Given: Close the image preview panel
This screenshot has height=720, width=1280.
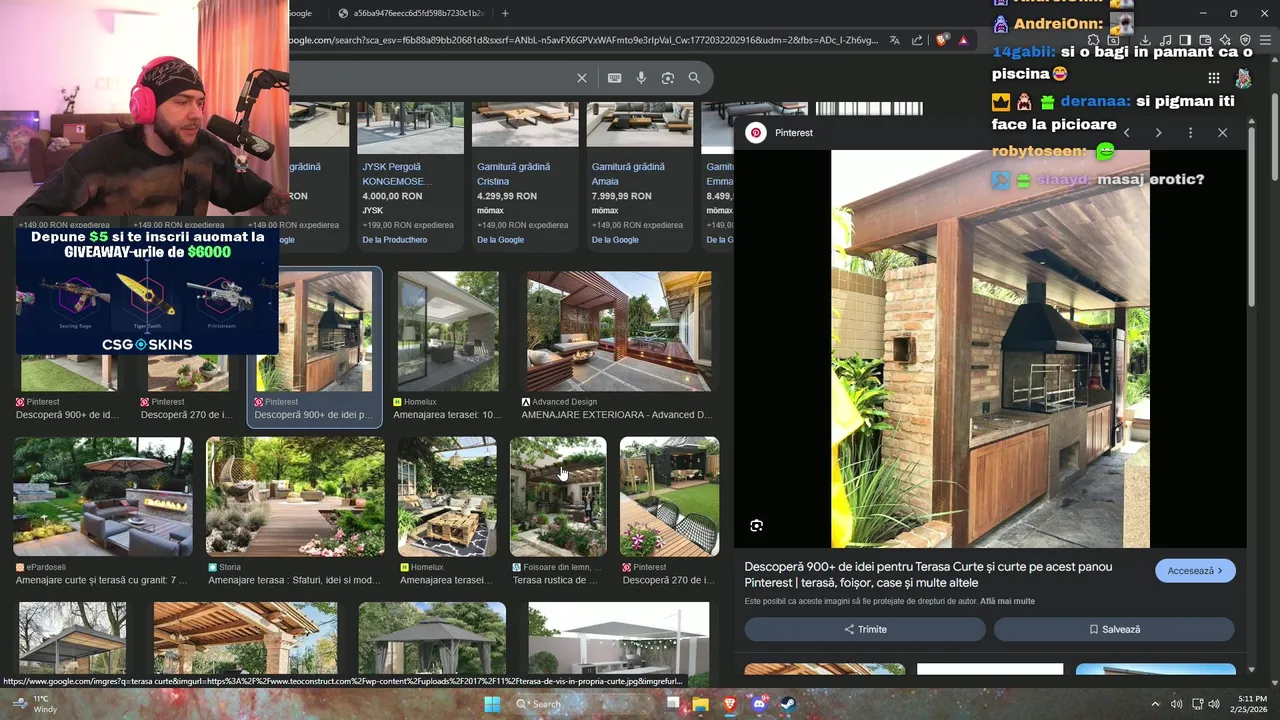Looking at the screenshot, I should tap(1222, 132).
